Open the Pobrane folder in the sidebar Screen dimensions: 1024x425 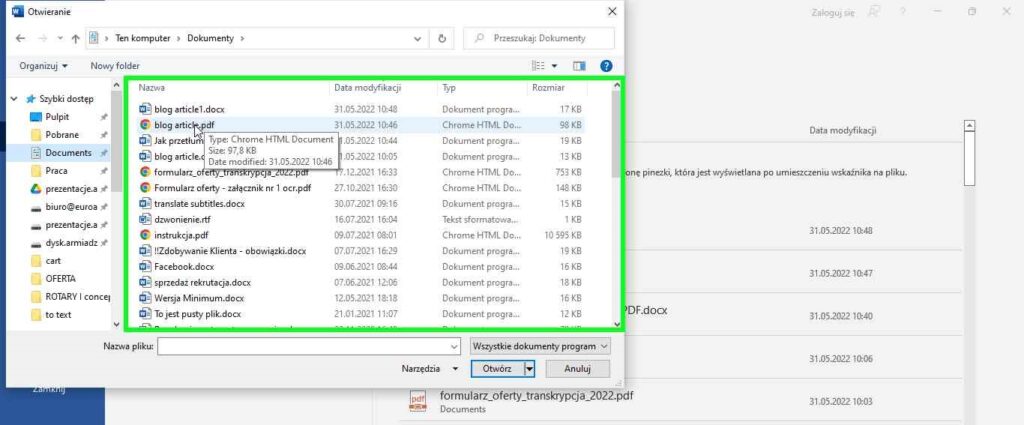point(62,135)
